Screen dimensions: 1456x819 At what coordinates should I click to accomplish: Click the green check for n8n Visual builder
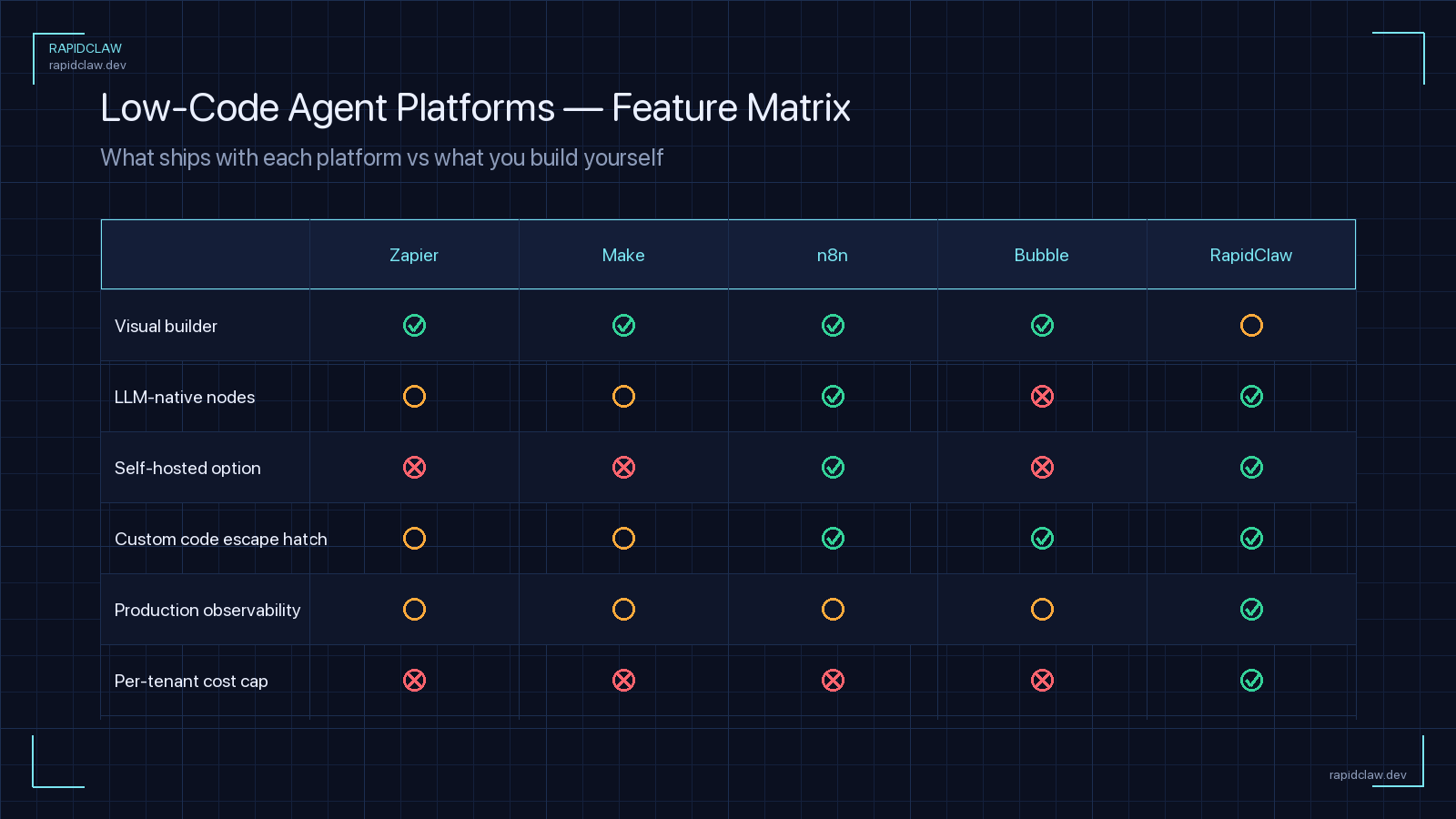(833, 325)
